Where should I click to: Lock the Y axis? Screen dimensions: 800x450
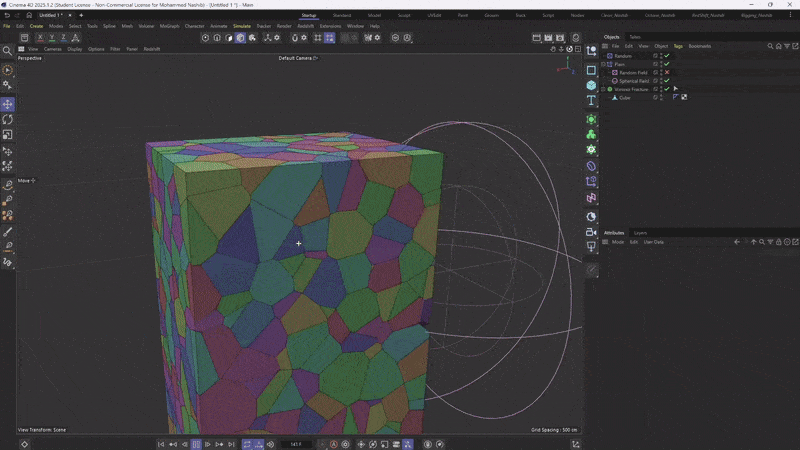click(x=52, y=38)
